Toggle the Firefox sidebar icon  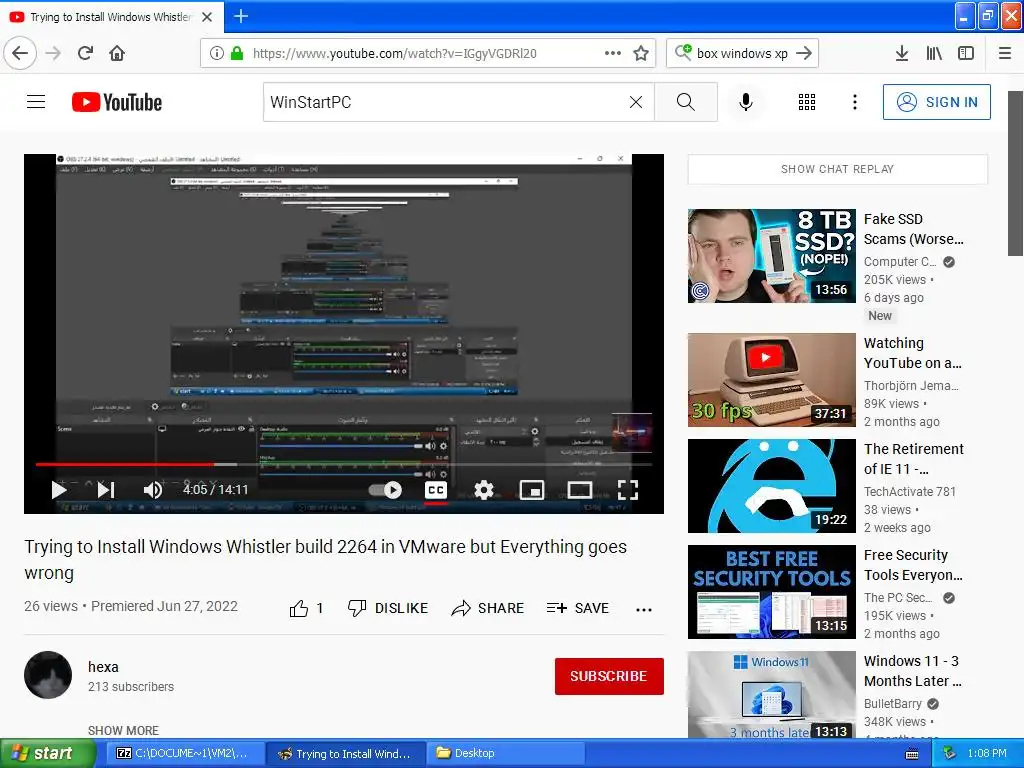coord(966,53)
